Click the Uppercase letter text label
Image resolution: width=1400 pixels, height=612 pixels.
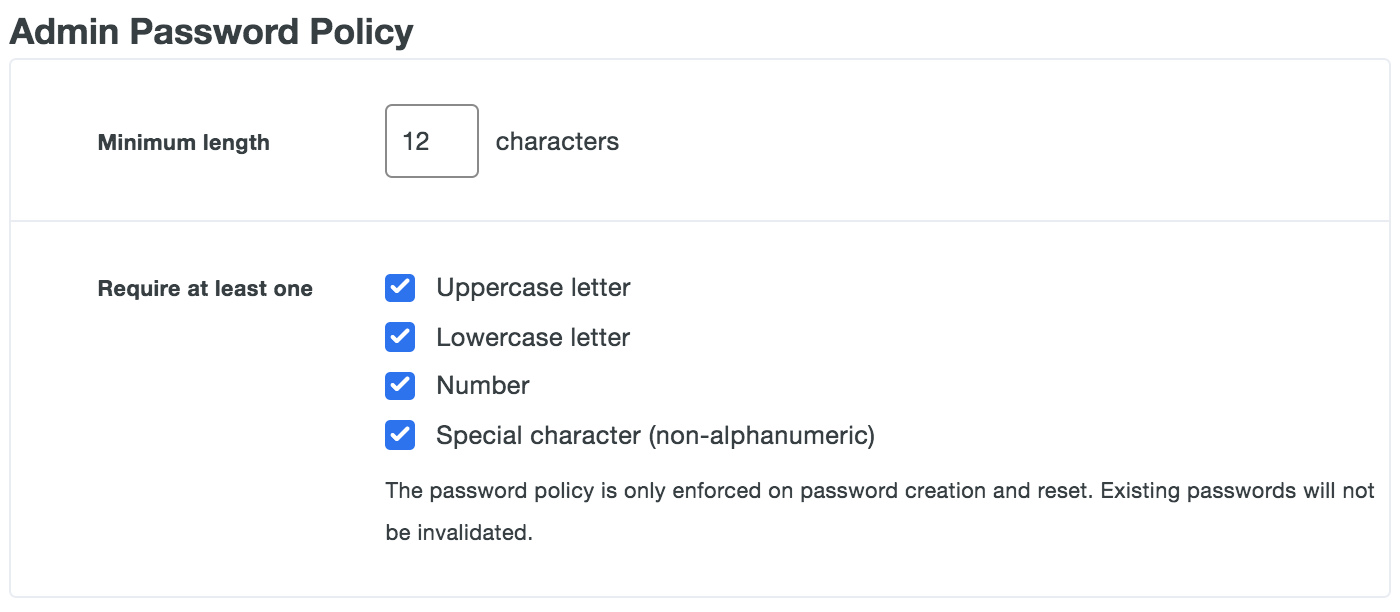click(532, 288)
